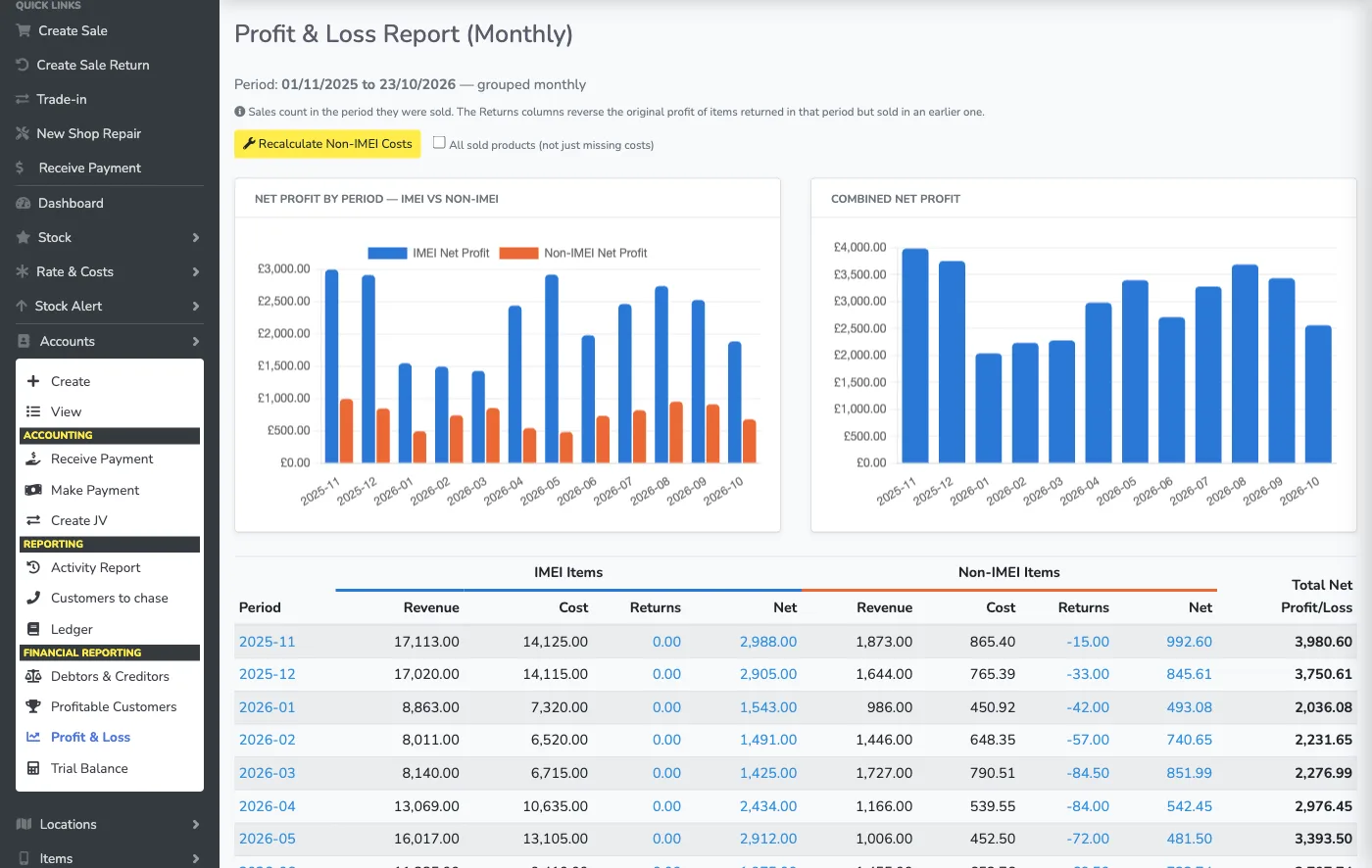Open the Create JV menu item
This screenshot has height=868, width=1372.
tap(110, 520)
